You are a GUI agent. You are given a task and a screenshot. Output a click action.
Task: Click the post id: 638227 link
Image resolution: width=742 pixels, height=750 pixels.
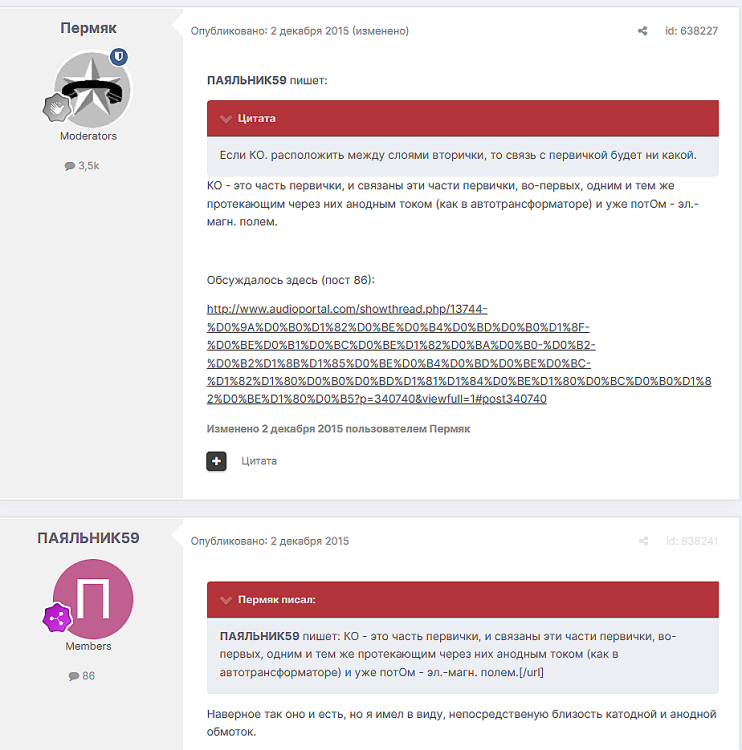691,31
